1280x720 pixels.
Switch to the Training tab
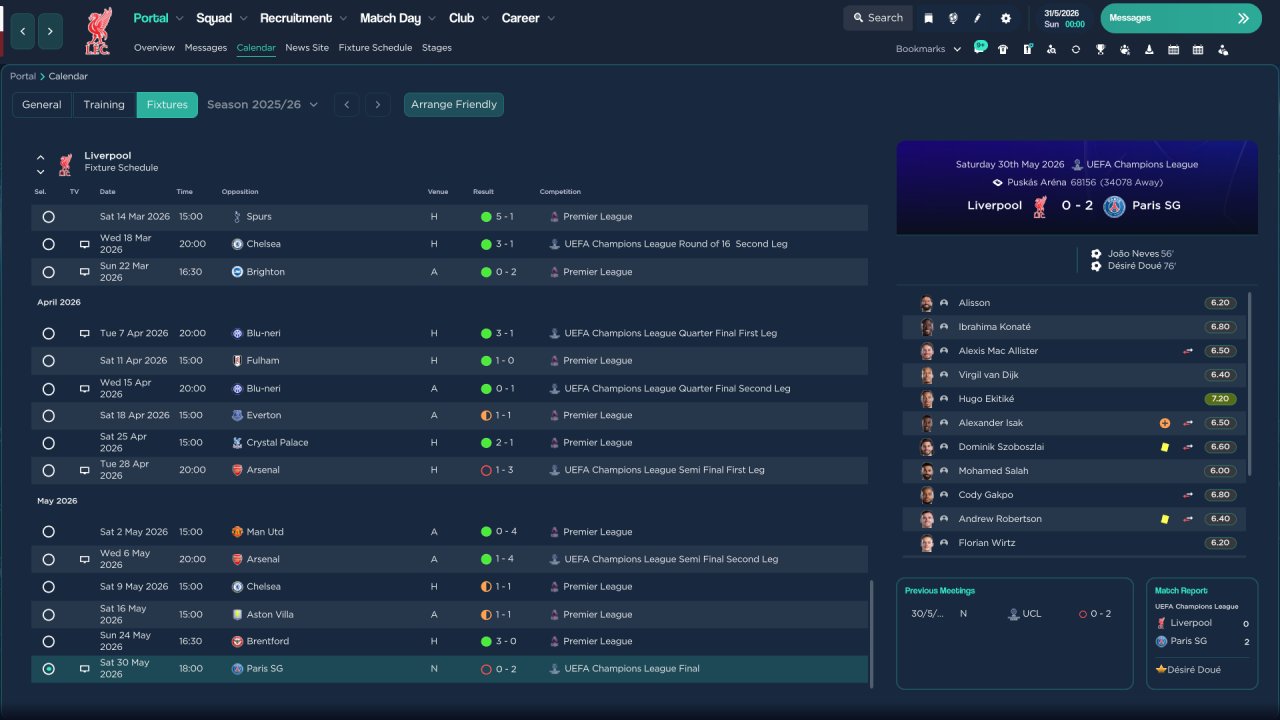[104, 104]
